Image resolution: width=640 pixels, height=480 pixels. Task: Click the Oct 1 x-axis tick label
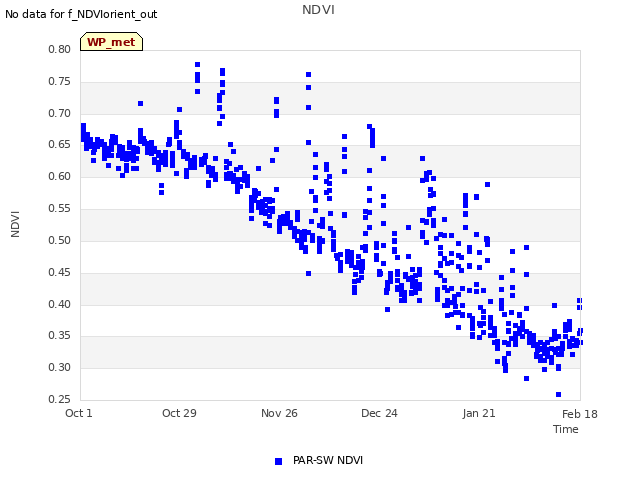79,413
